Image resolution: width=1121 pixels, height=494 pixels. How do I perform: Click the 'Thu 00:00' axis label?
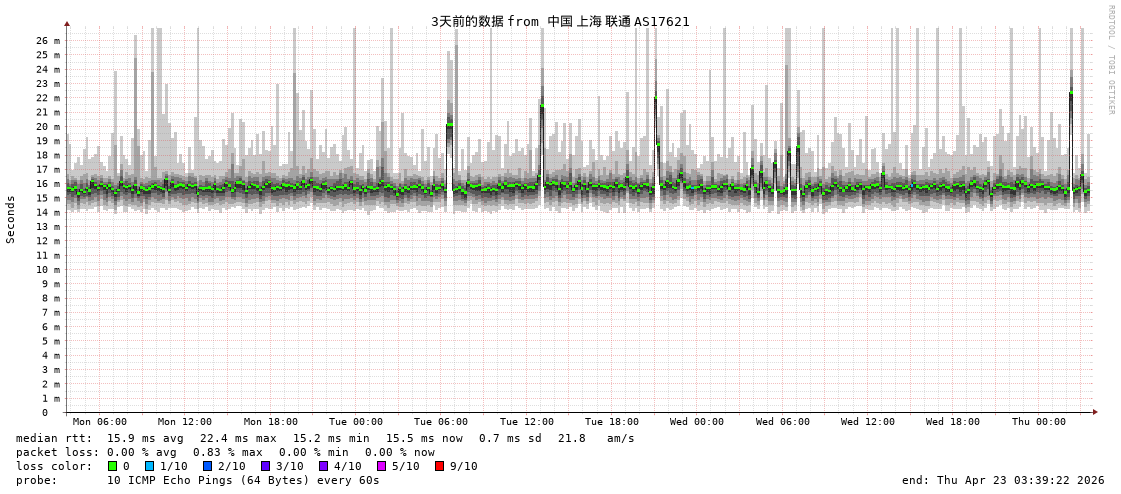[1039, 422]
